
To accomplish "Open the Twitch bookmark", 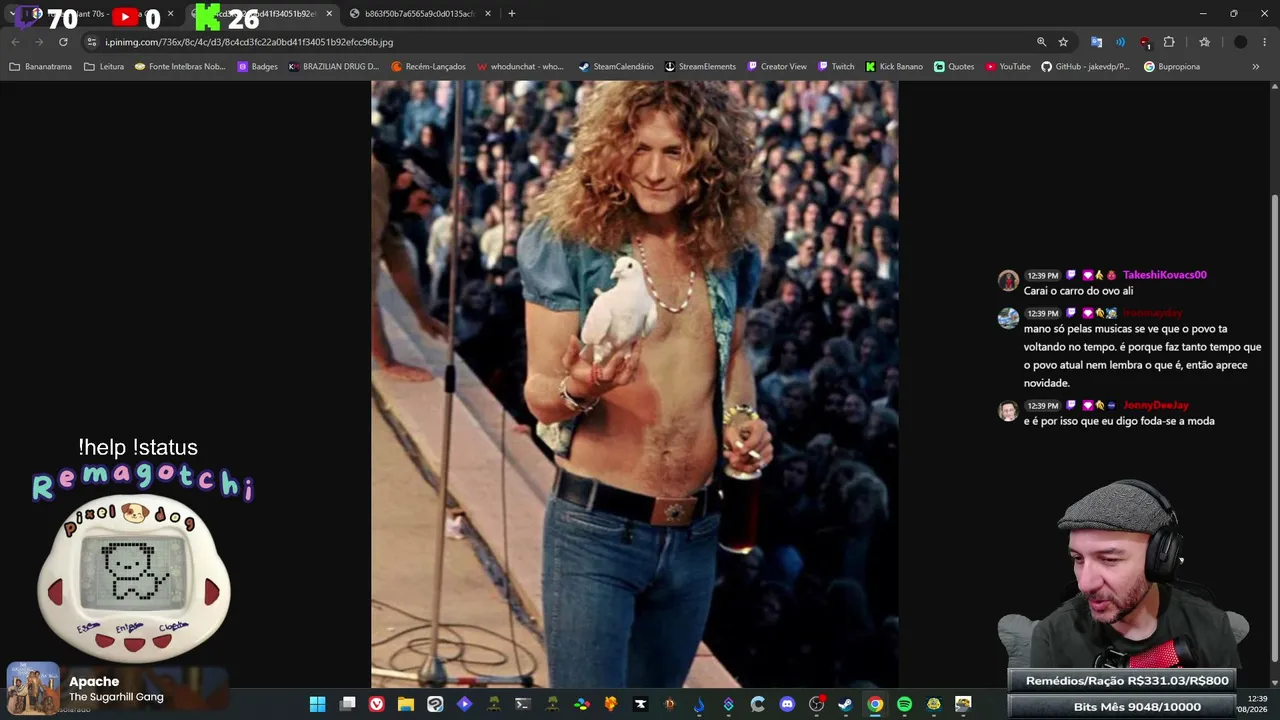I will (x=836, y=67).
